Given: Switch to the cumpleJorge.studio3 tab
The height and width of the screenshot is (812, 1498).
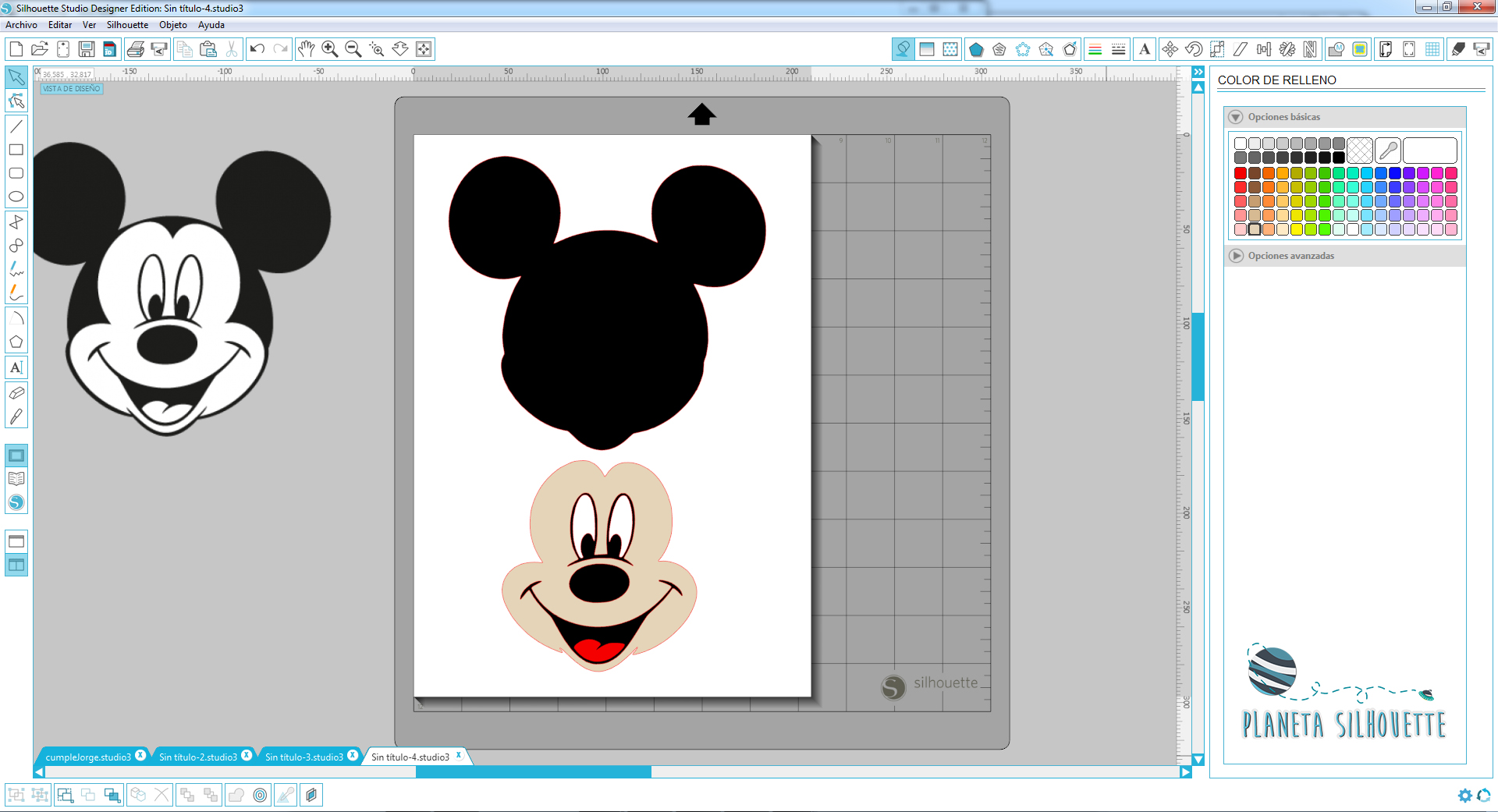Looking at the screenshot, I should [x=88, y=757].
